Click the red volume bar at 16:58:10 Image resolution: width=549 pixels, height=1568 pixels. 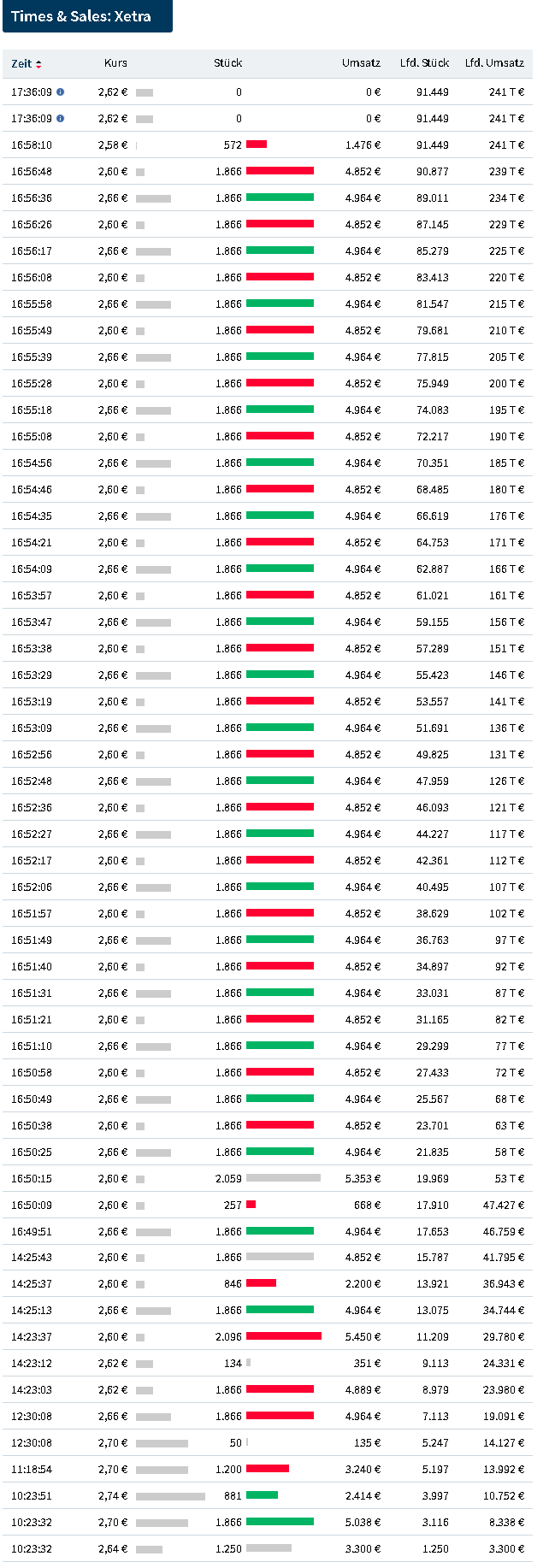[257, 145]
